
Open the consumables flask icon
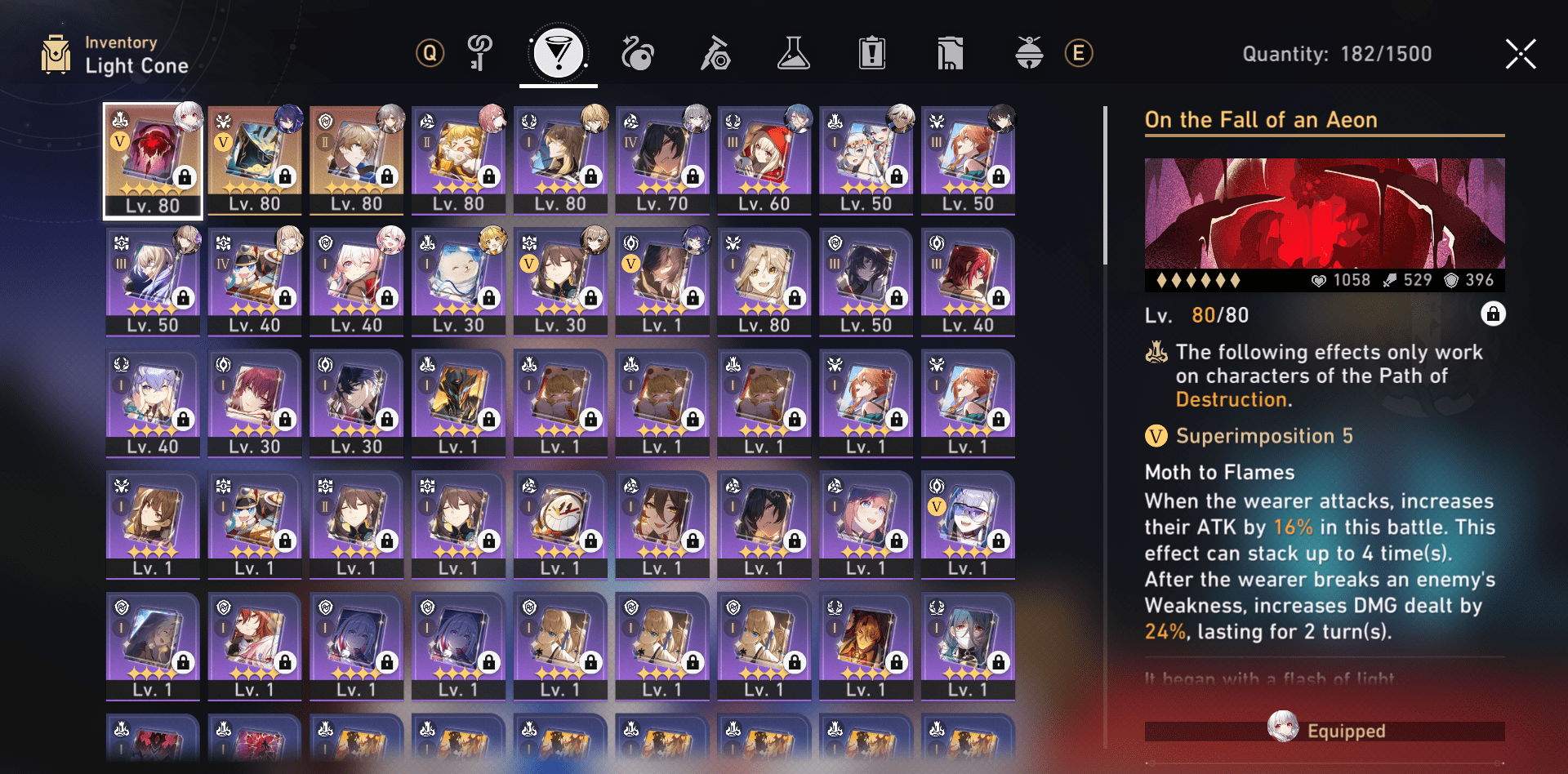point(794,54)
